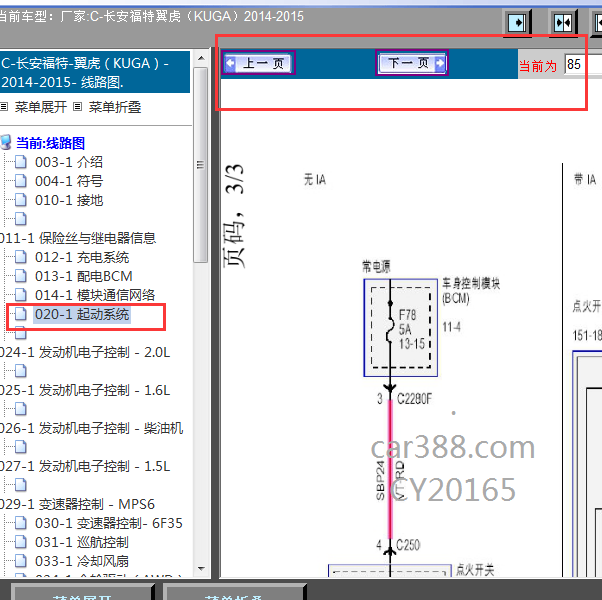Open 031-1 巡航控制 tree item

coord(82,542)
